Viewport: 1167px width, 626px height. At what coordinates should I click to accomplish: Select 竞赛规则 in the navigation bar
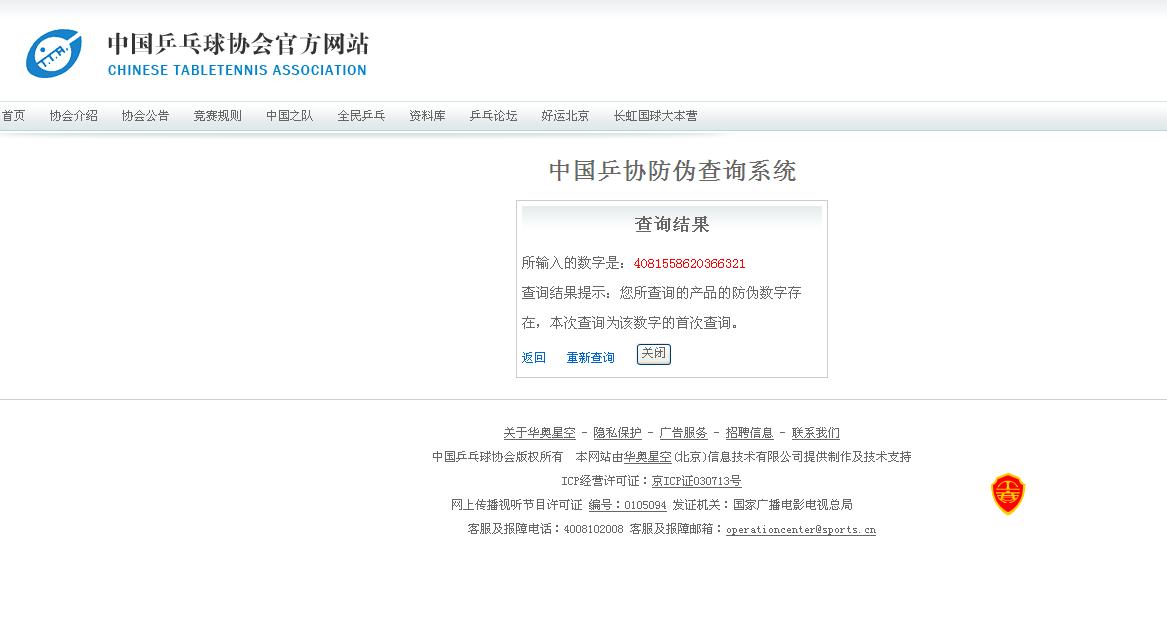[x=218, y=116]
